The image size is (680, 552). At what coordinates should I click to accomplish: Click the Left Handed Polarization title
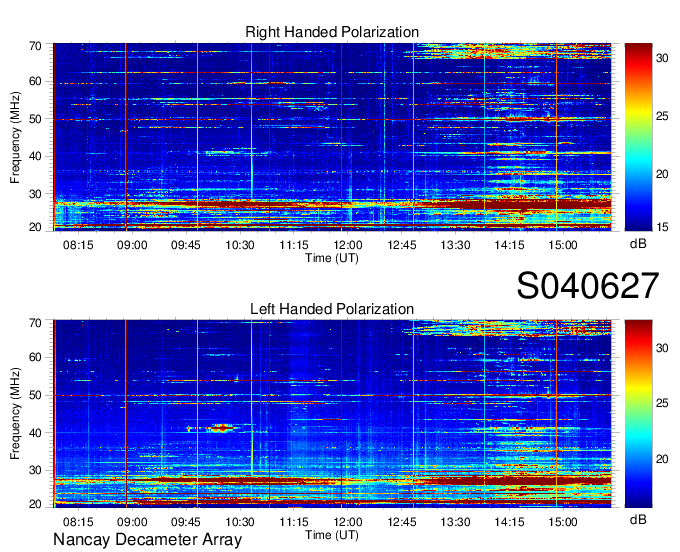[332, 309]
